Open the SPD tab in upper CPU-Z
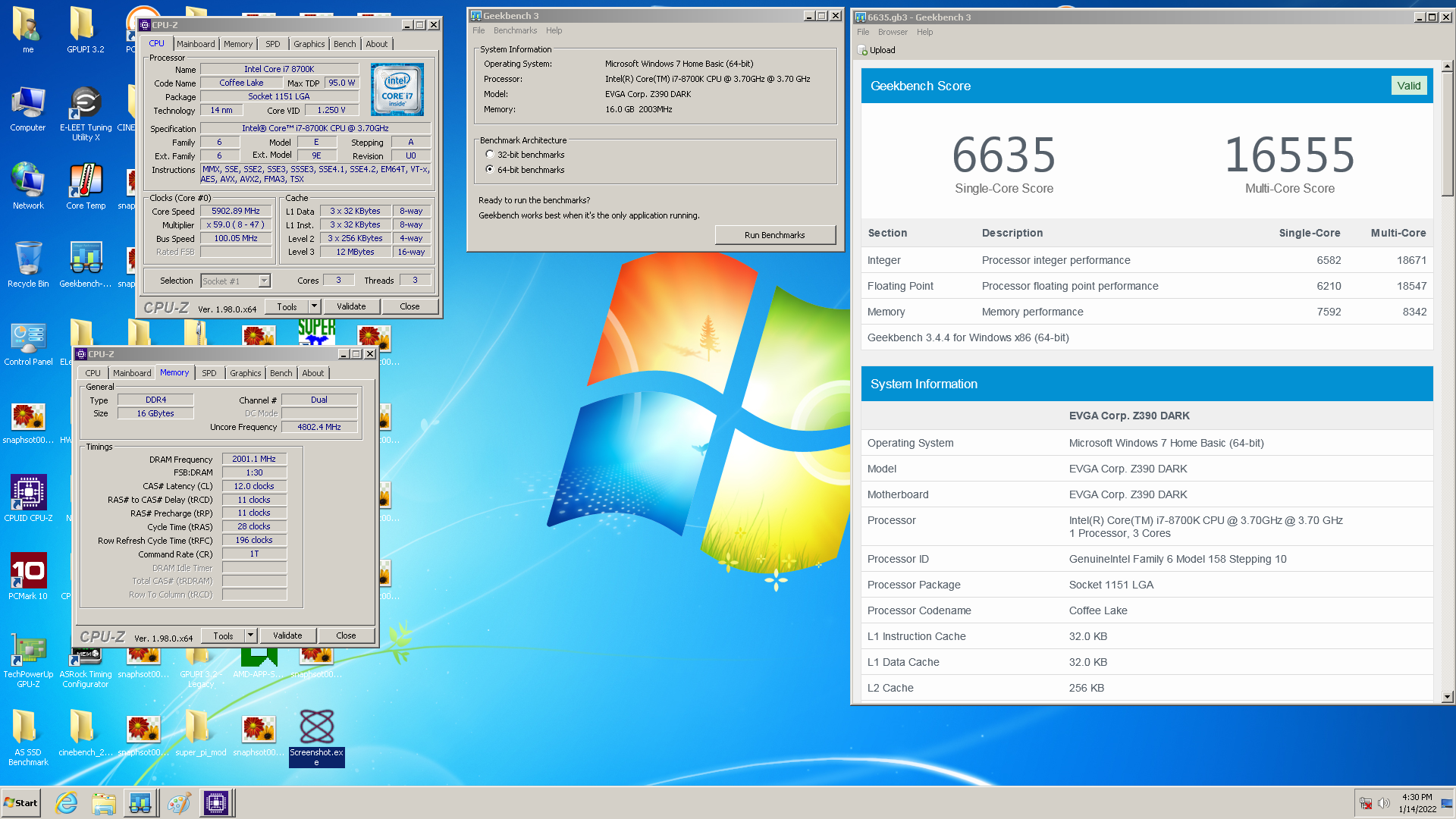1456x819 pixels. coord(273,44)
